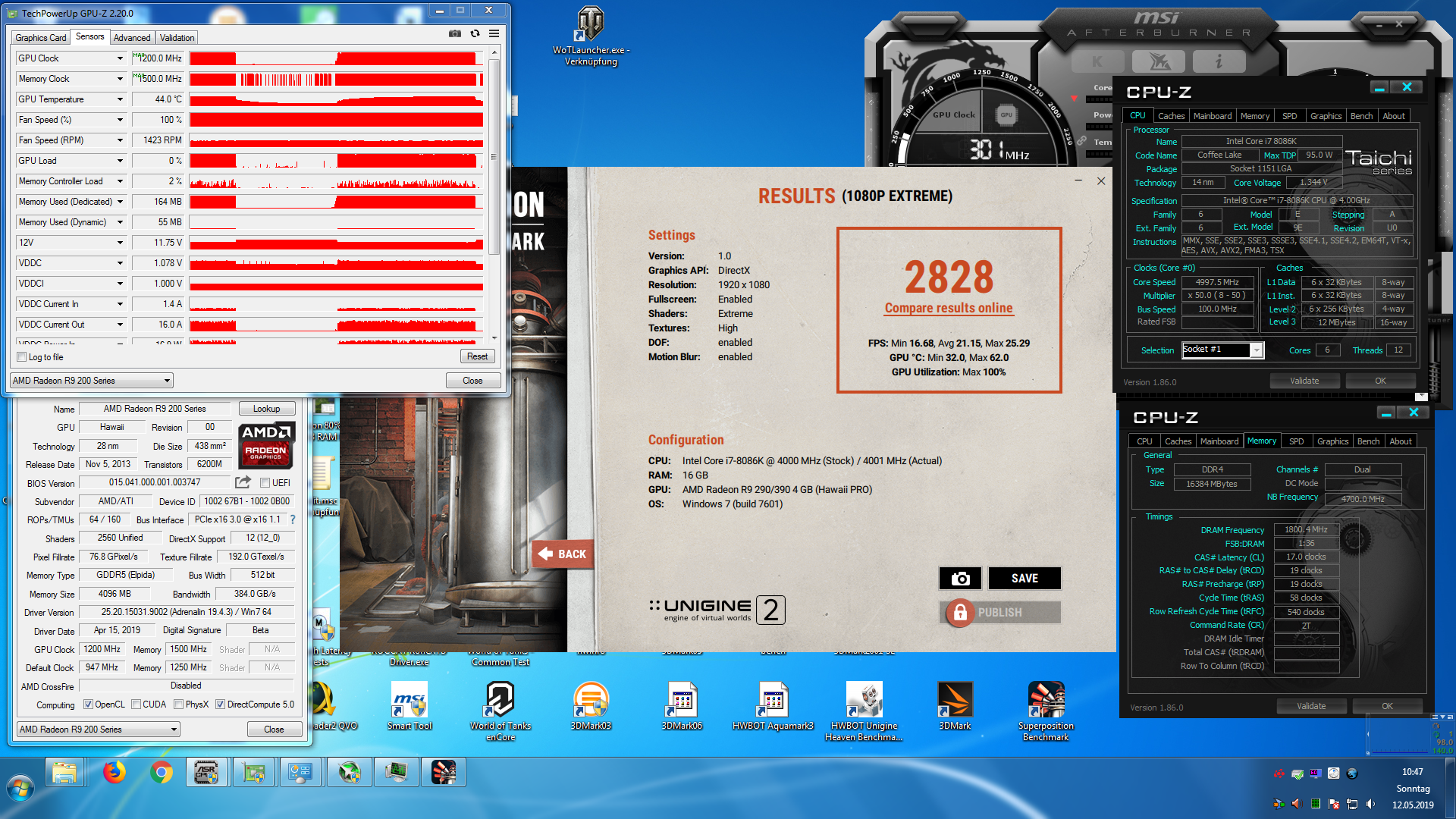The height and width of the screenshot is (819, 1456).
Task: Open Superposition Benchmark desktop shortcut
Action: pos(1046,711)
